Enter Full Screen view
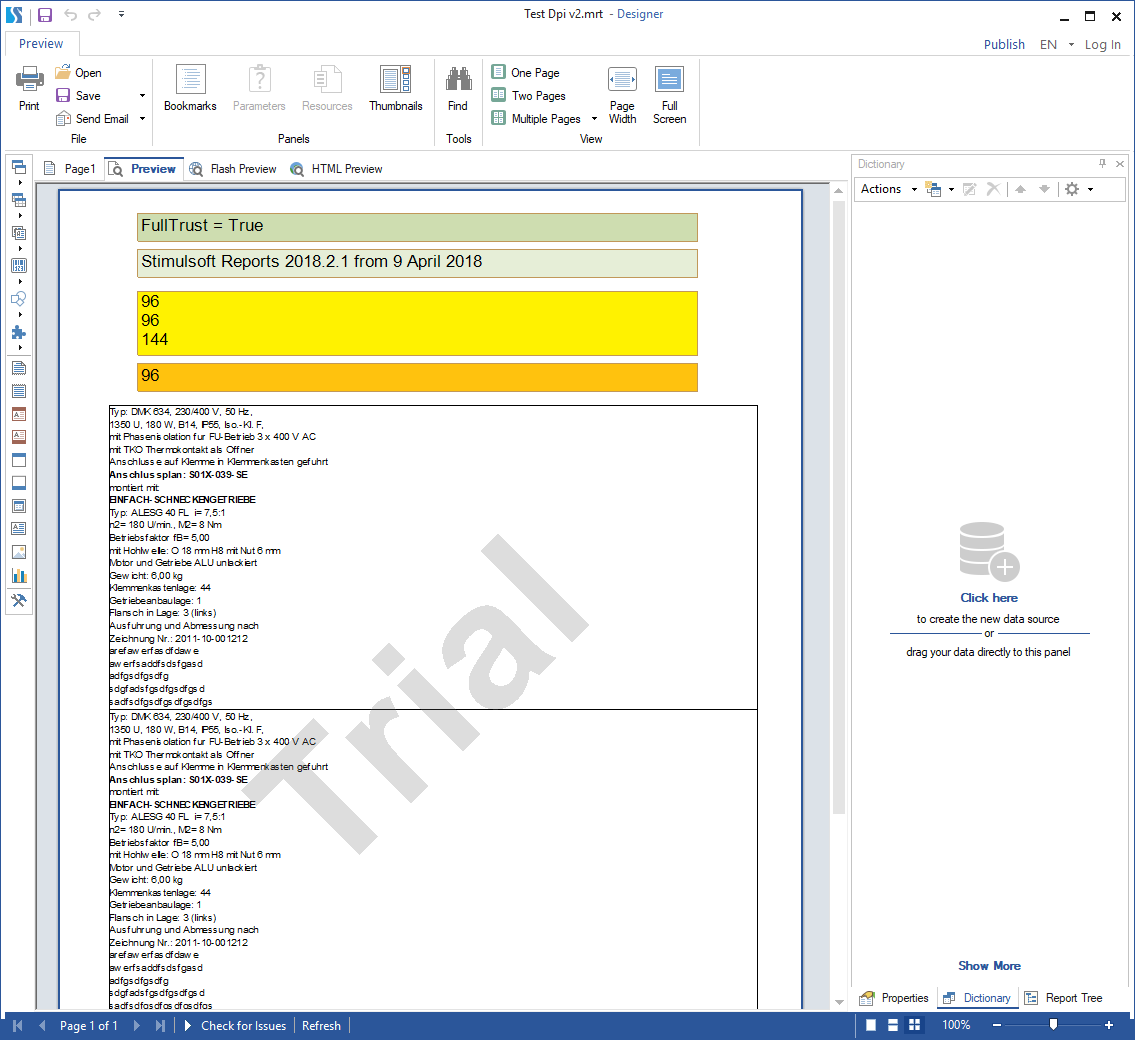The width and height of the screenshot is (1135, 1040). pyautogui.click(x=670, y=96)
